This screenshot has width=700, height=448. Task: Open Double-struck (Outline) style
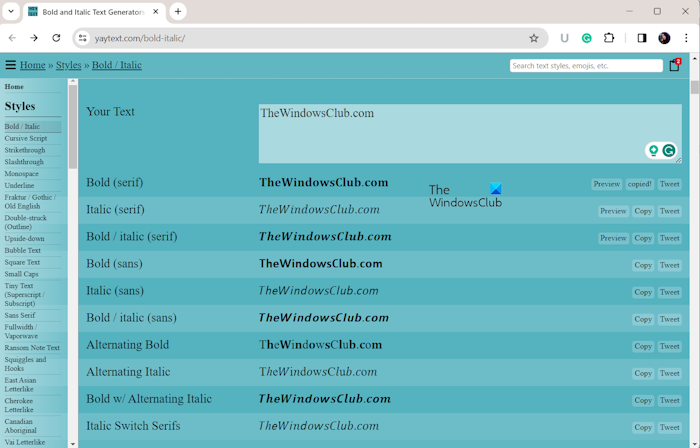point(25,222)
